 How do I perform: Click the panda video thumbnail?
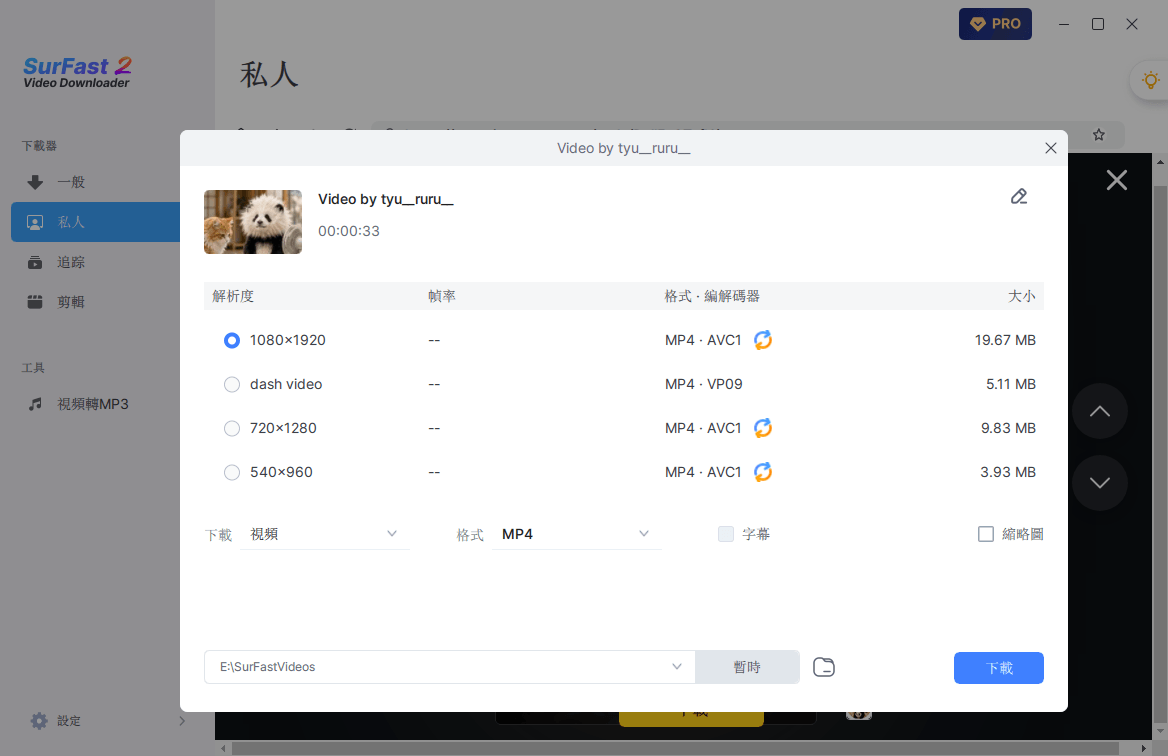[x=253, y=222]
